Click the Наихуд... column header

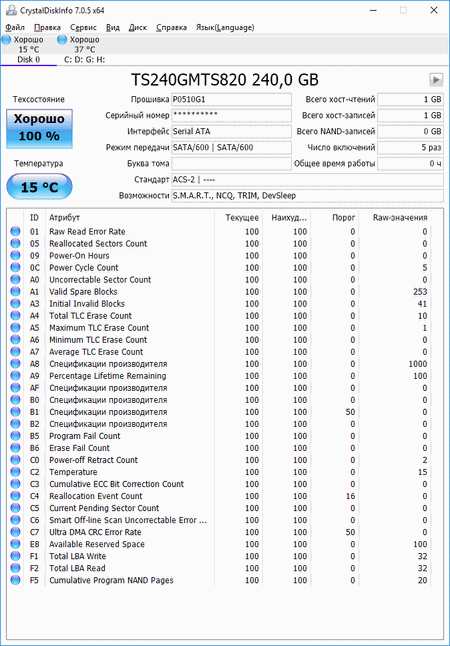286,218
